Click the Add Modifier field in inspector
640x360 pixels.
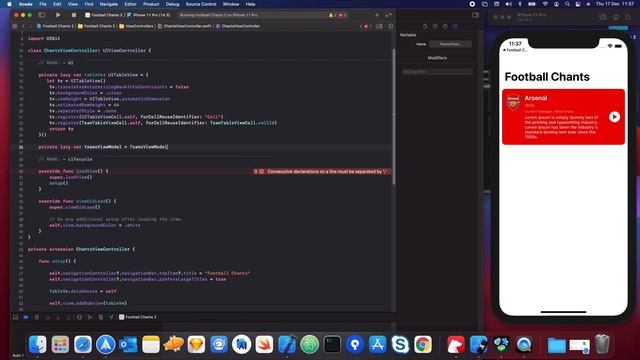tap(437, 72)
